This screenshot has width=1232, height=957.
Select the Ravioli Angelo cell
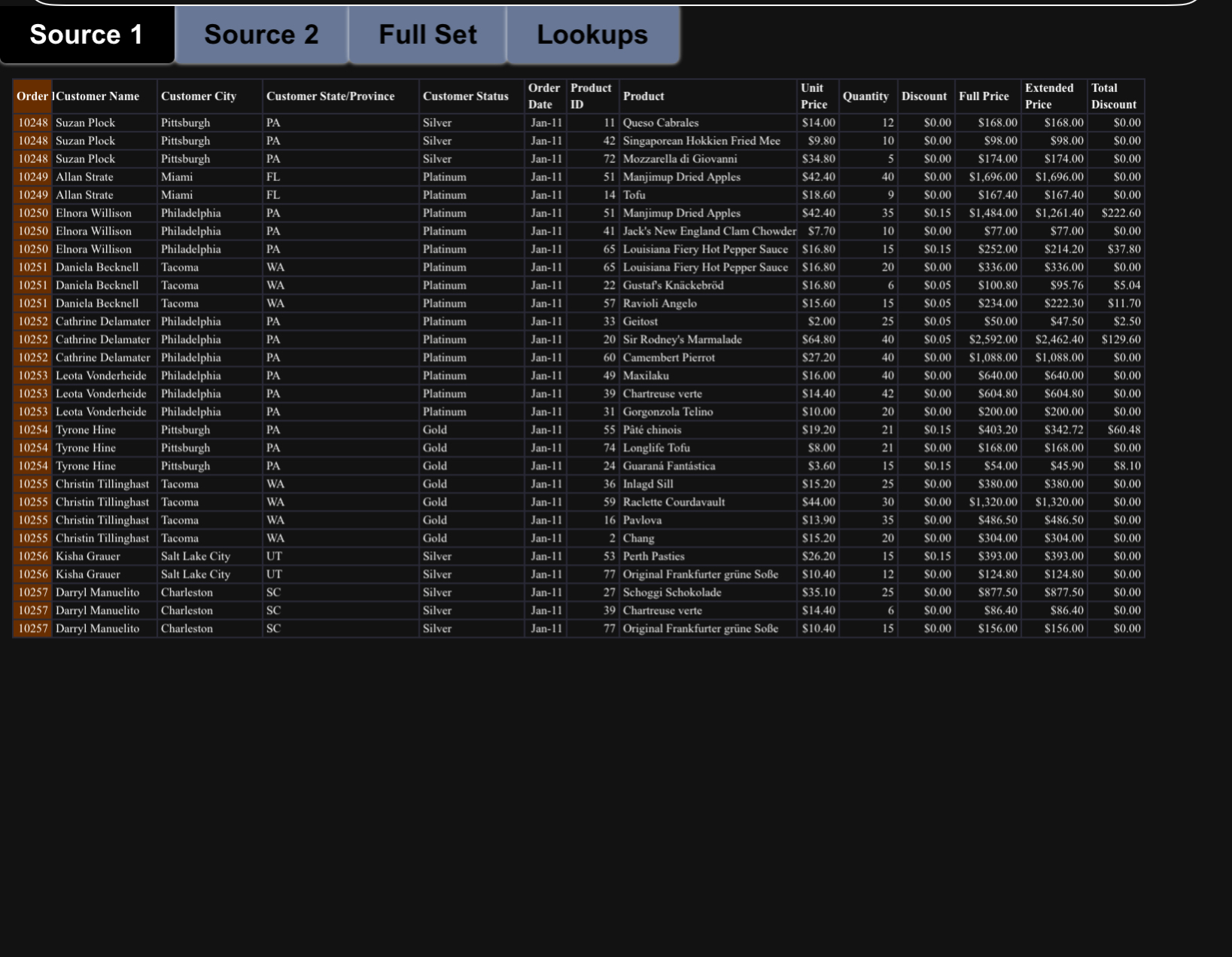[x=708, y=303]
